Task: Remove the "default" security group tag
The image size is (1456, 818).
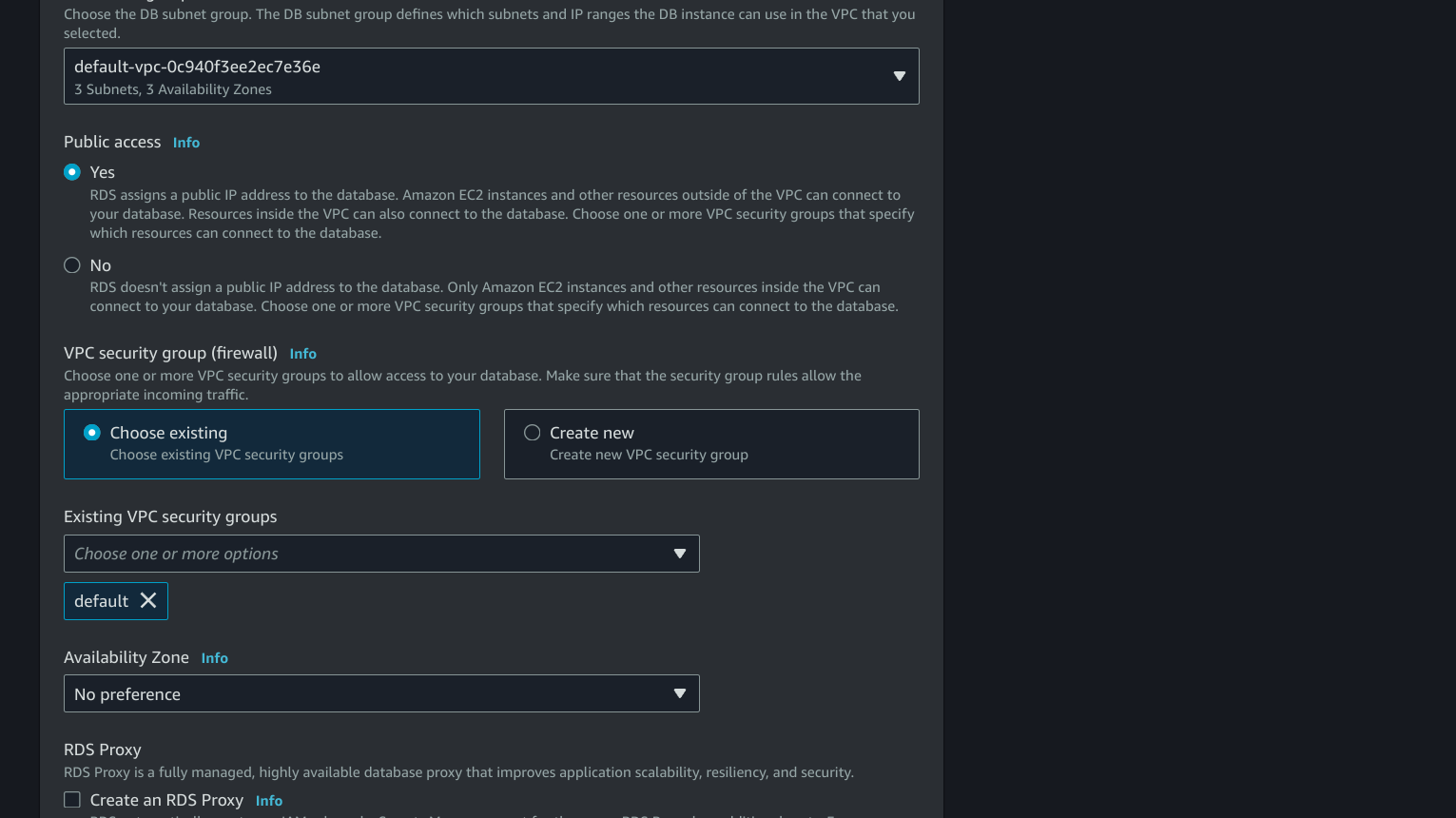Action: 148,600
